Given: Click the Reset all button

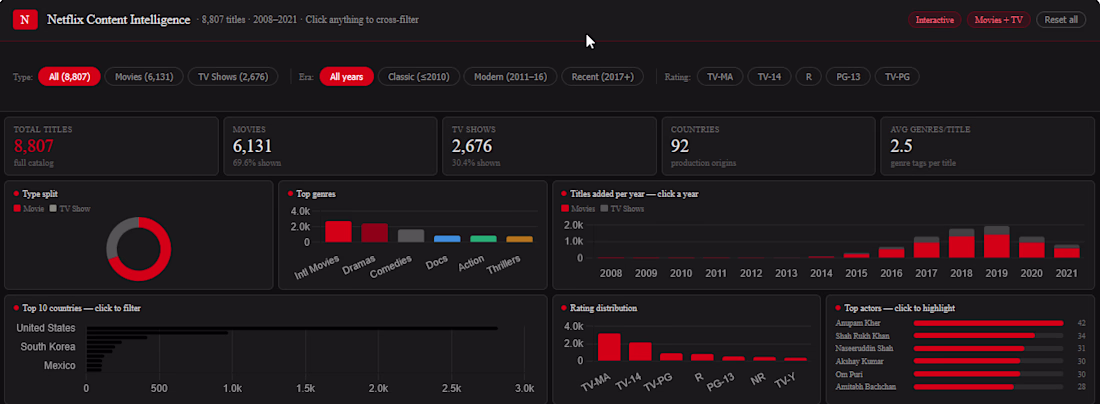Looking at the screenshot, I should 1061,20.
